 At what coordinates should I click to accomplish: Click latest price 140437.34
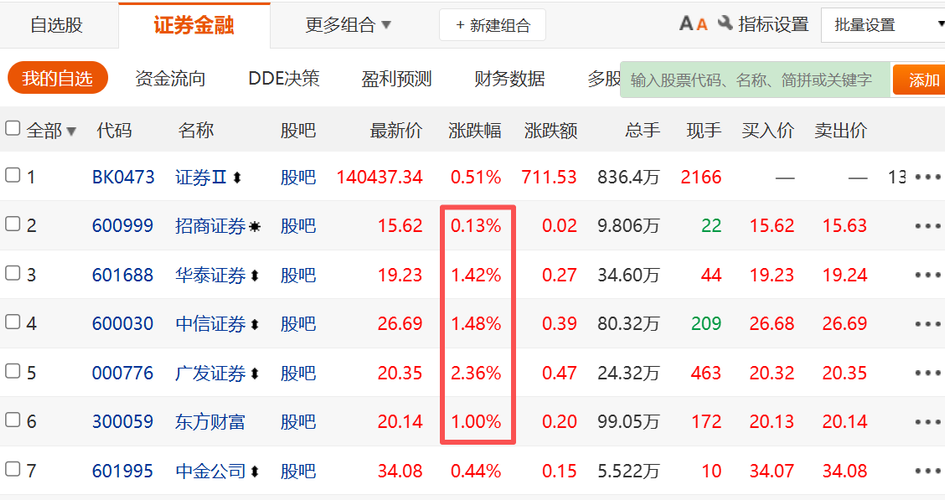(x=379, y=177)
